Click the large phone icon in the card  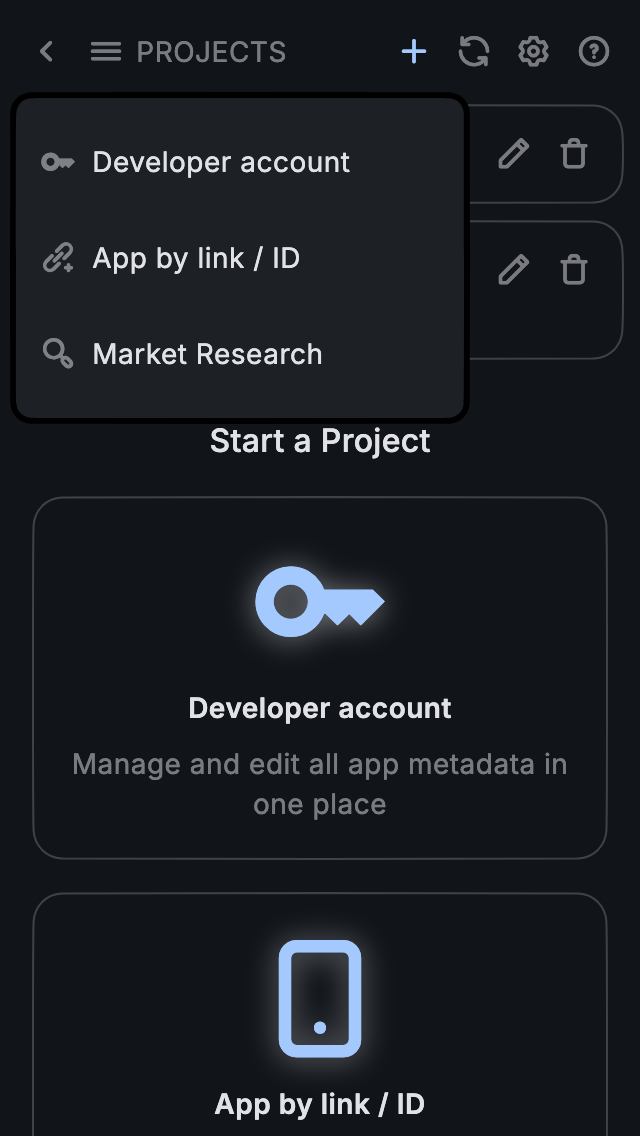[x=319, y=998]
